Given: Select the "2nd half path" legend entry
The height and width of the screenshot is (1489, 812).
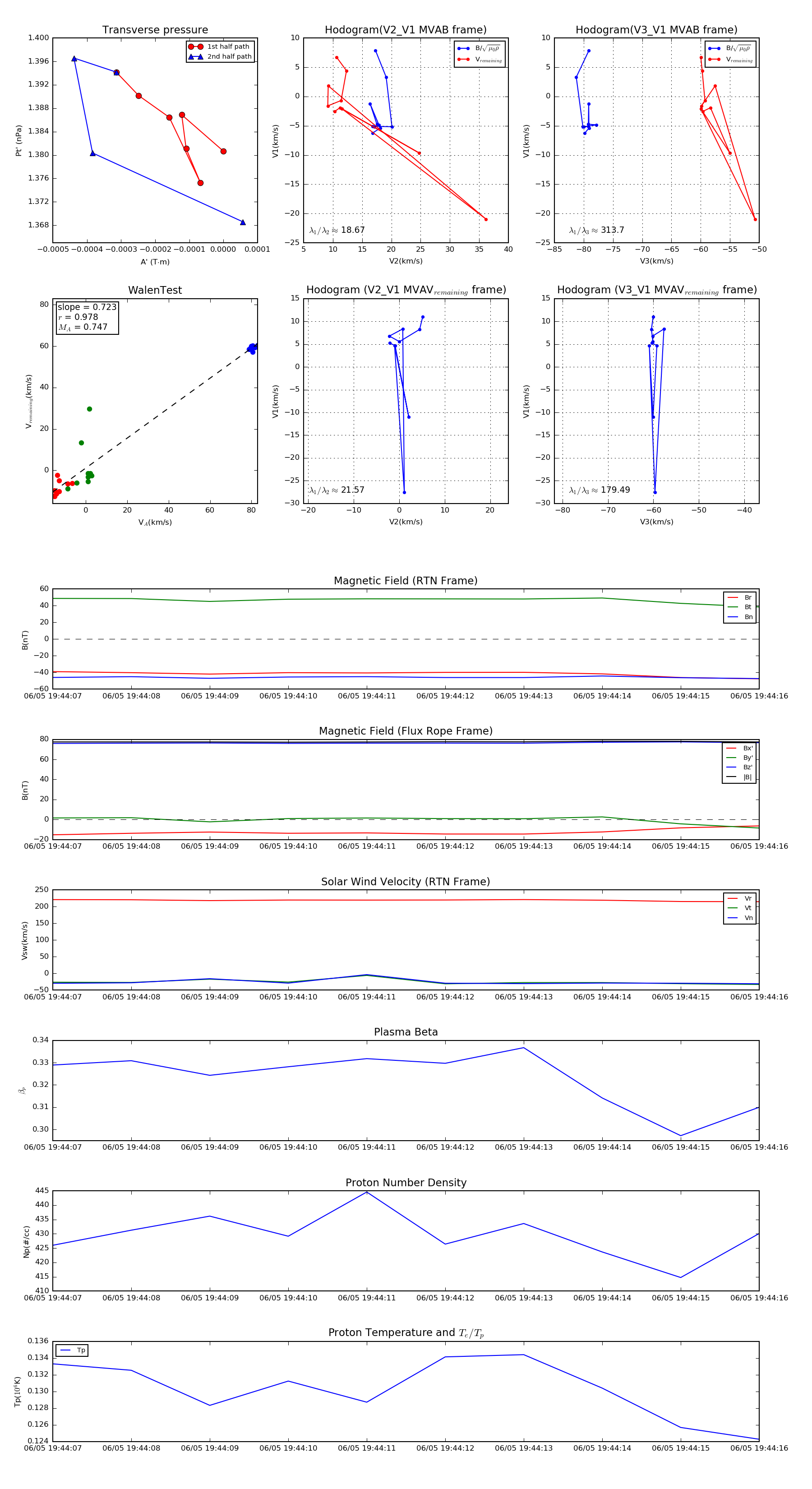Looking at the screenshot, I should click(220, 57).
